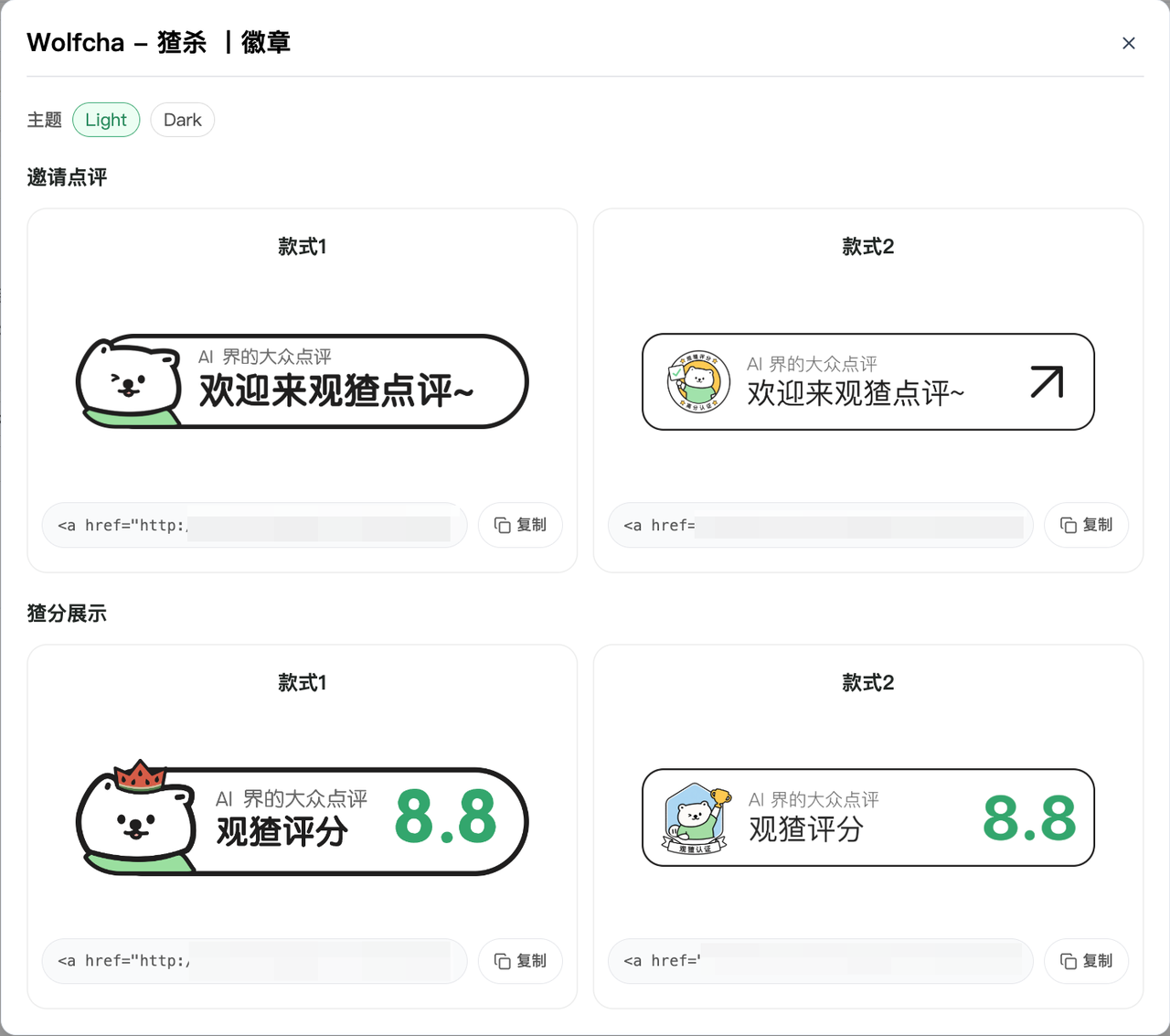Click the 款式1 title under 猹分展示
Viewport: 1170px width, 1036px height.
click(303, 683)
